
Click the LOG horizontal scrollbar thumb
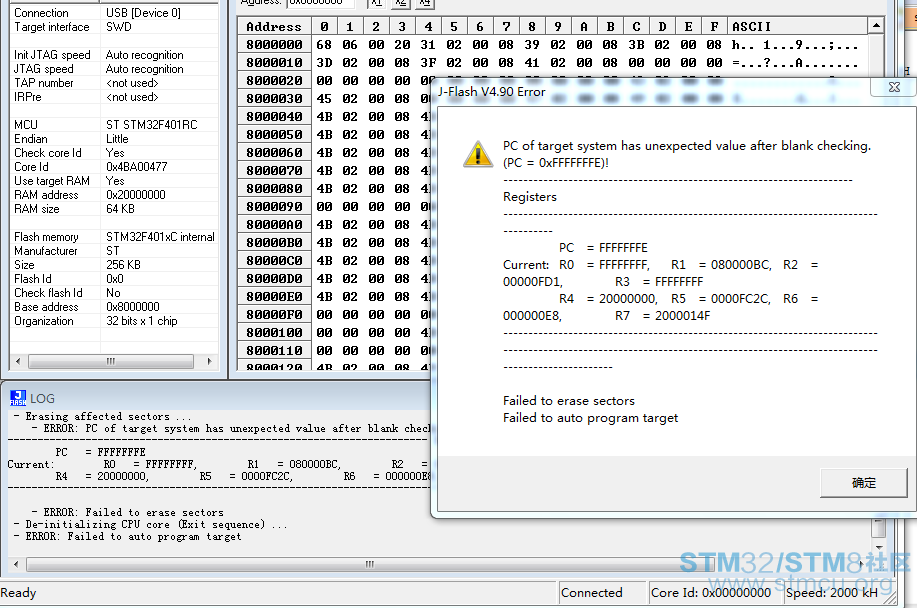point(370,564)
